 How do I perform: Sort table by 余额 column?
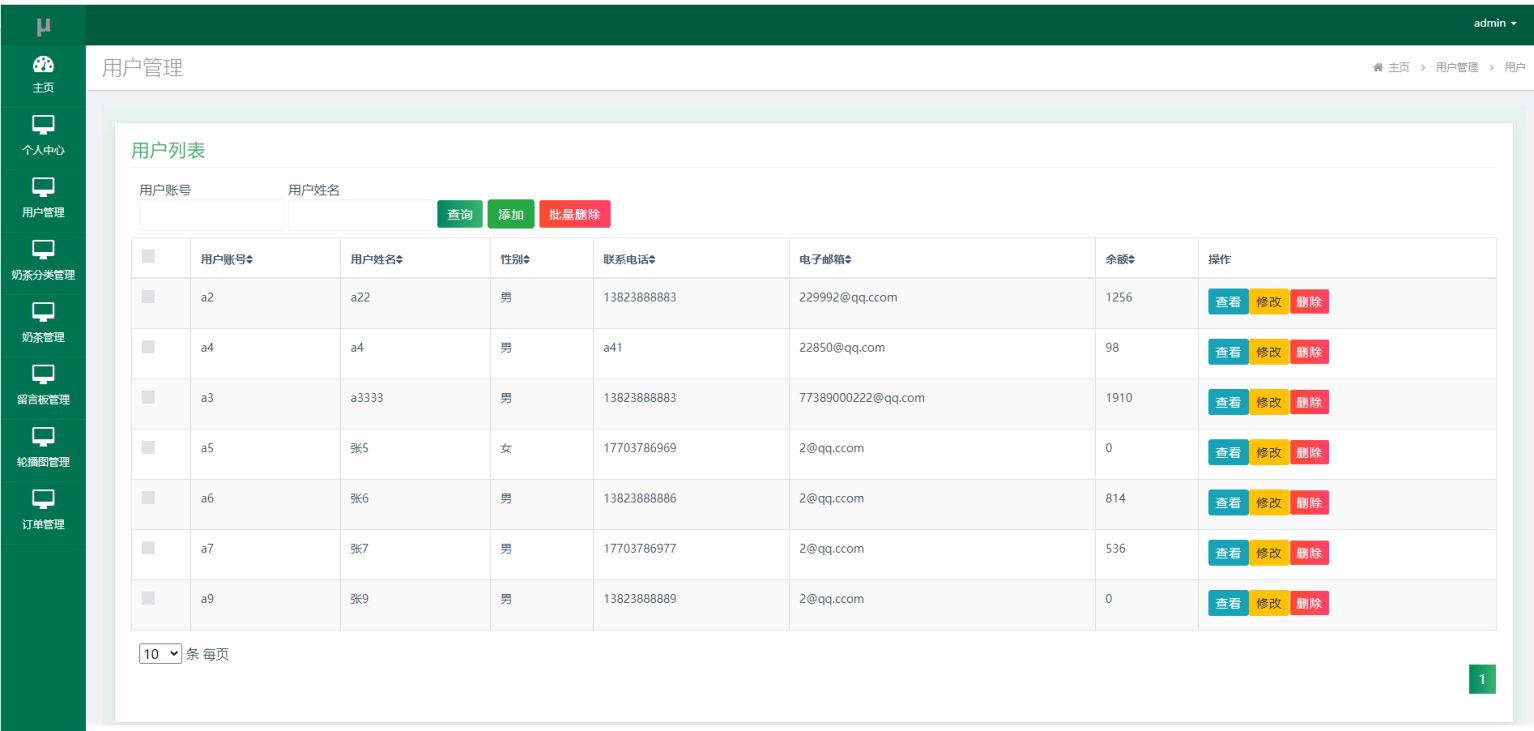(1120, 260)
